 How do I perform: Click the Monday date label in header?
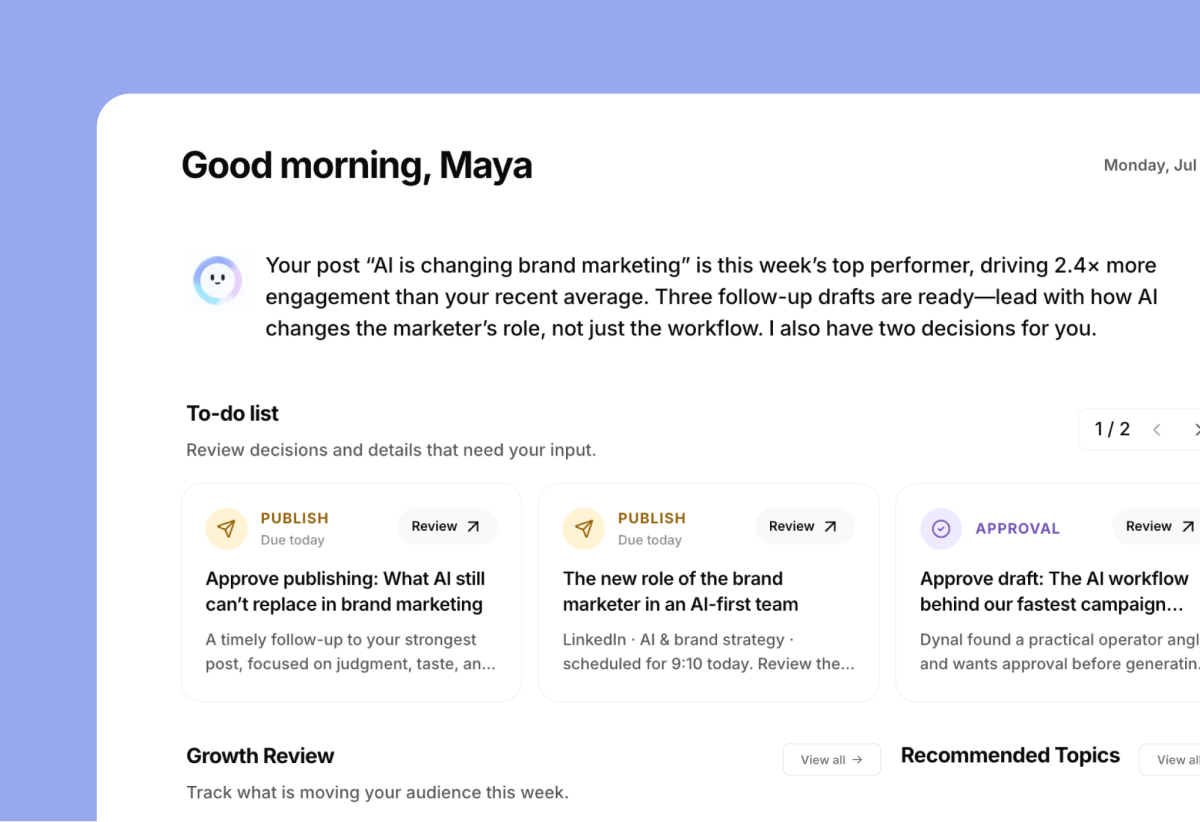point(1151,165)
